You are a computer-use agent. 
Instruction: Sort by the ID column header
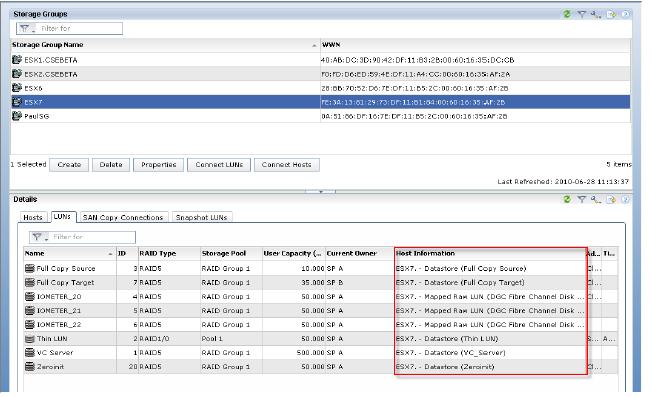[127, 253]
